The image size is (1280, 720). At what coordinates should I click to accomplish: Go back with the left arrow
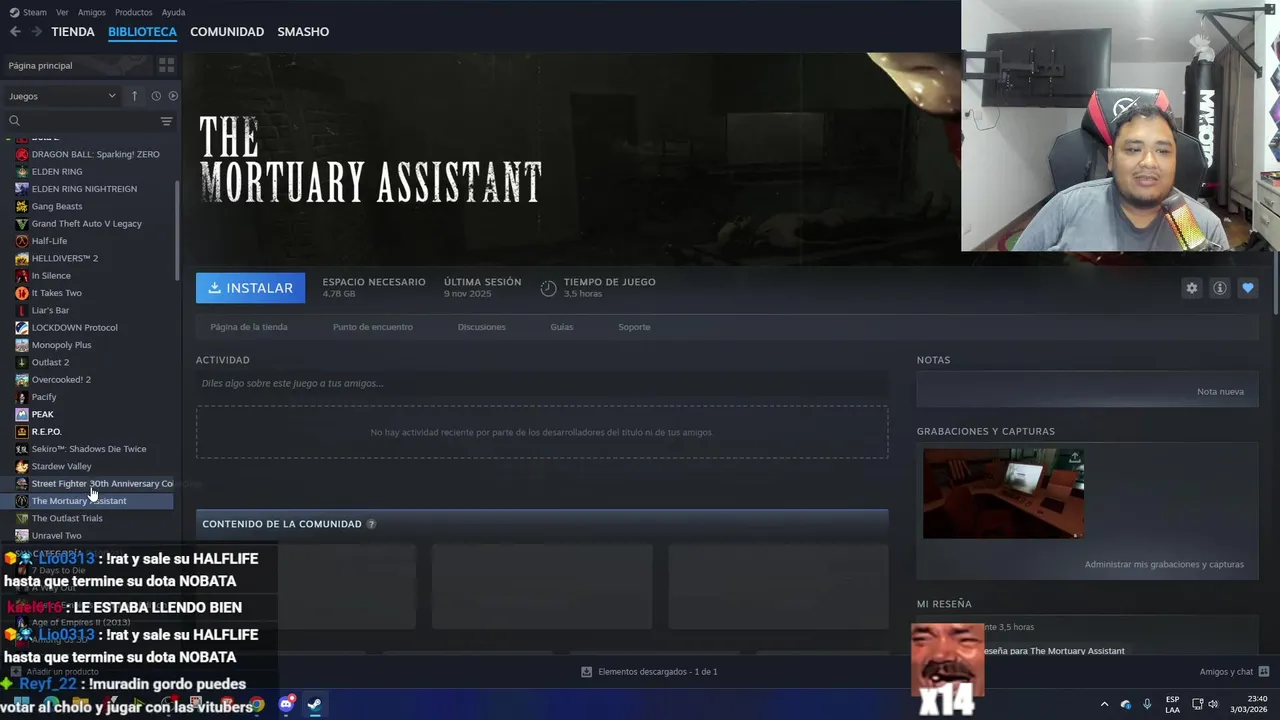click(x=15, y=32)
